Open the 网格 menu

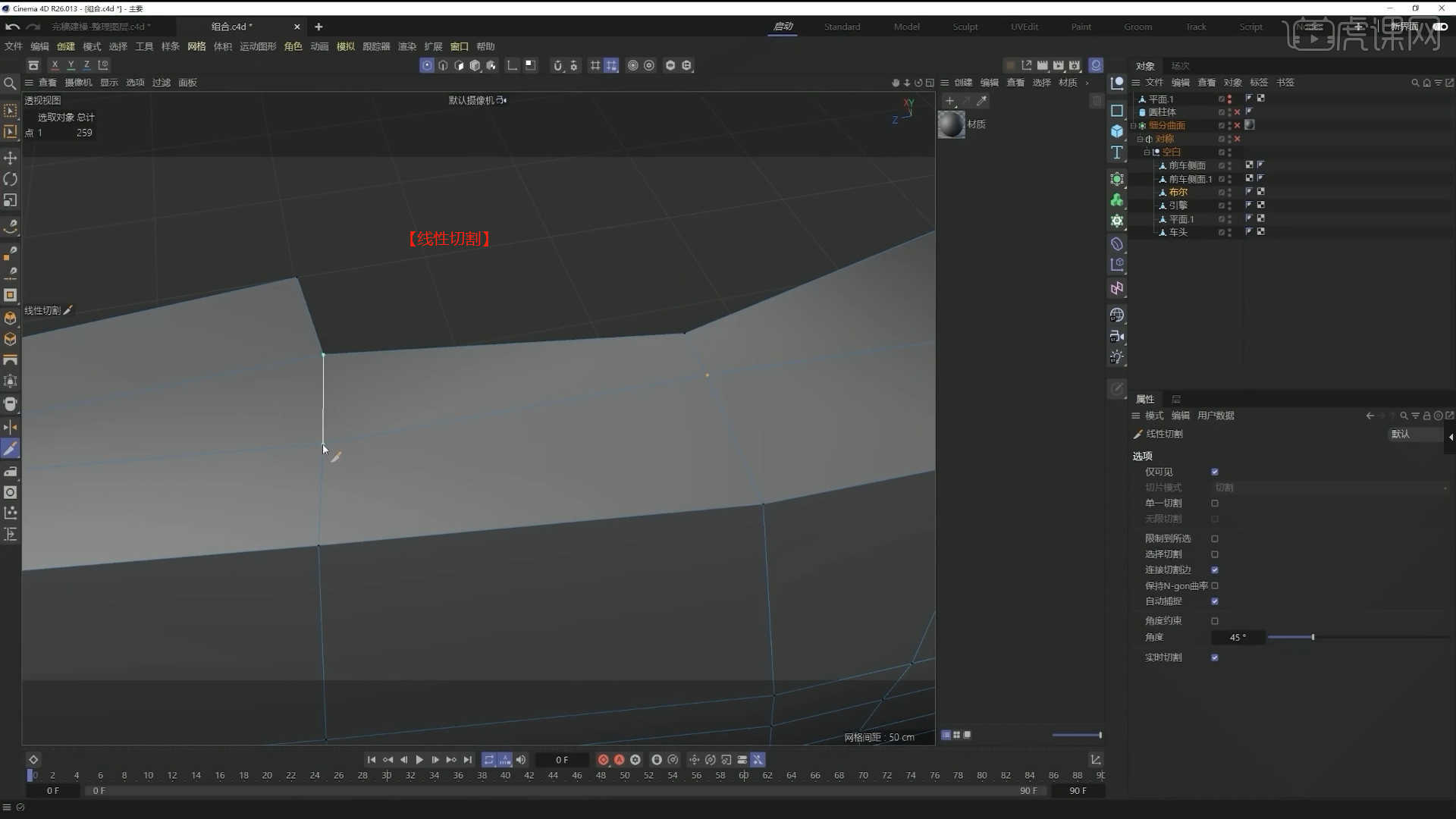point(196,46)
